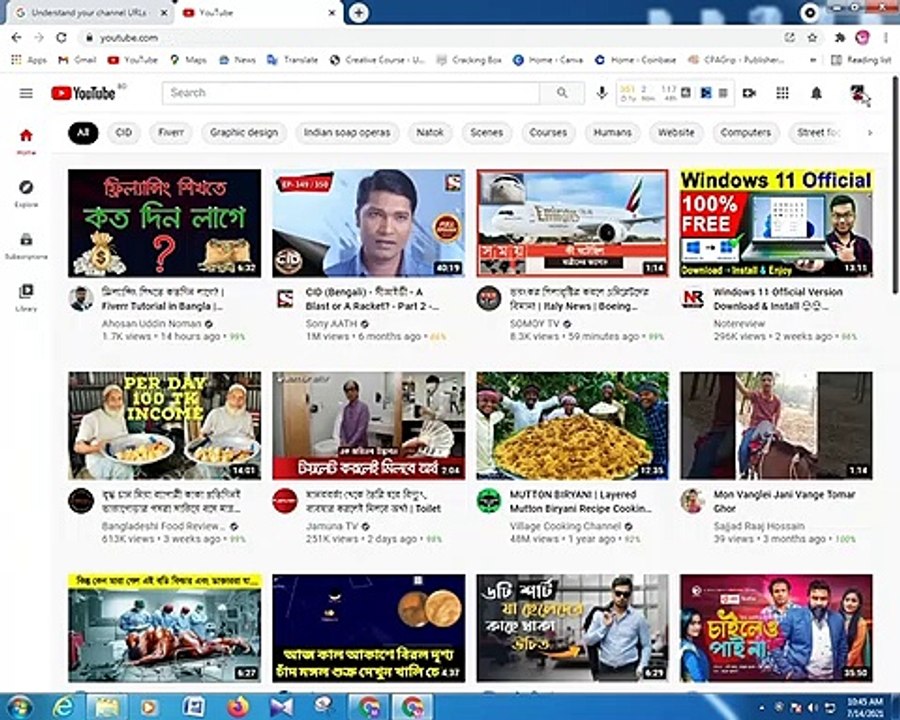The width and height of the screenshot is (900, 720).
Task: Bookmark this page with star icon
Action: (x=812, y=38)
